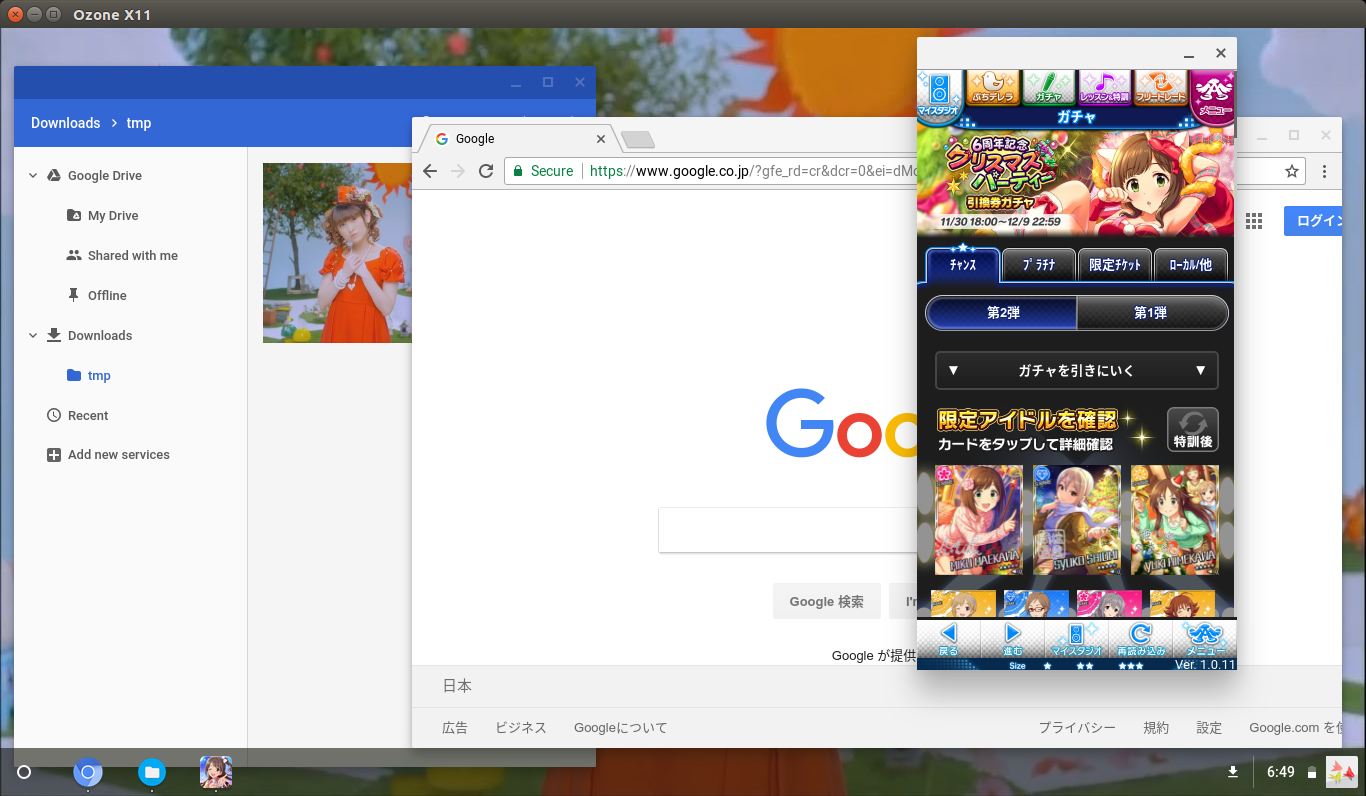Open the ガチャを引きにいく dropdown
1366x796 pixels.
tap(1076, 370)
